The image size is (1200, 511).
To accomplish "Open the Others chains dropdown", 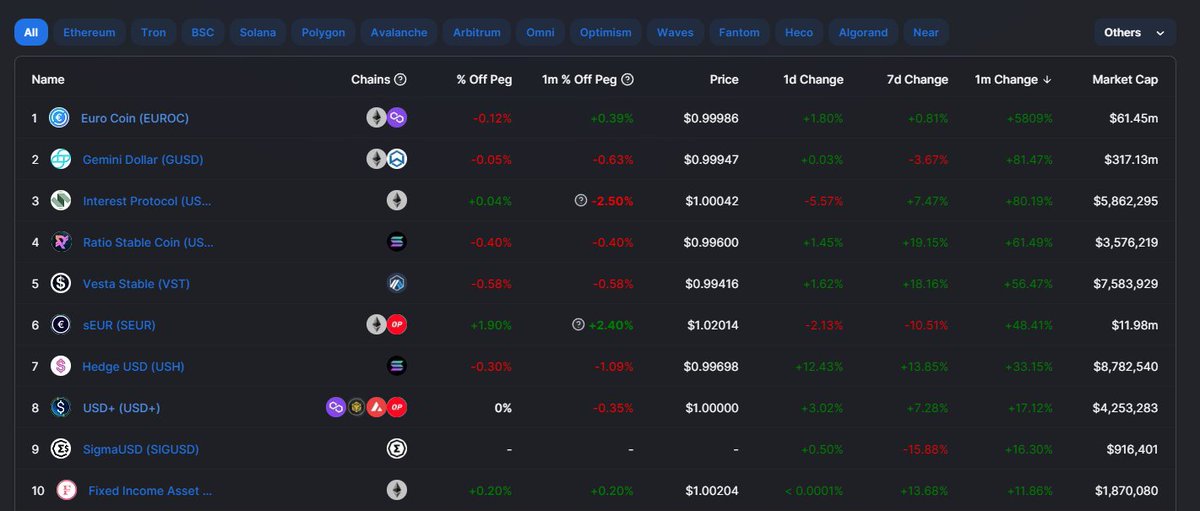I will [x=1135, y=33].
